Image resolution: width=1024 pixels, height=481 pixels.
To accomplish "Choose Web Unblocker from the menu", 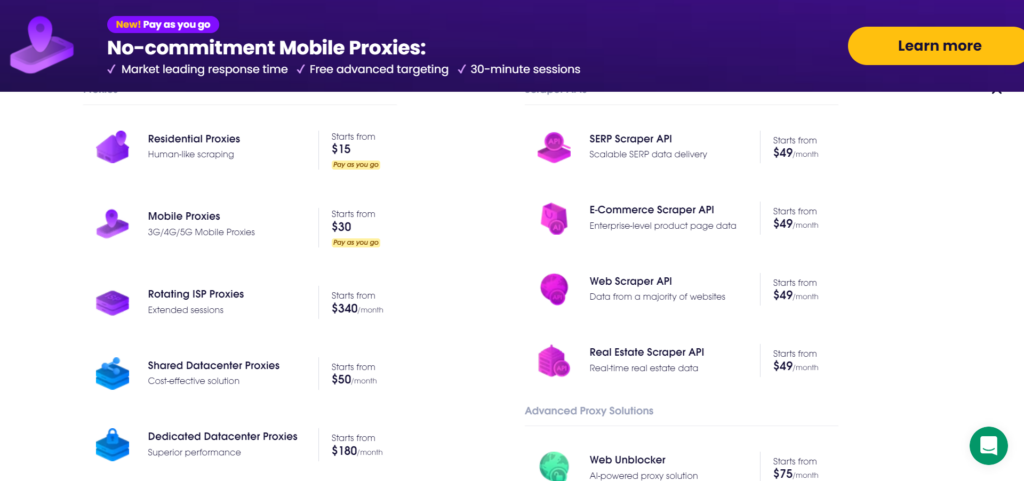I will [x=627, y=460].
